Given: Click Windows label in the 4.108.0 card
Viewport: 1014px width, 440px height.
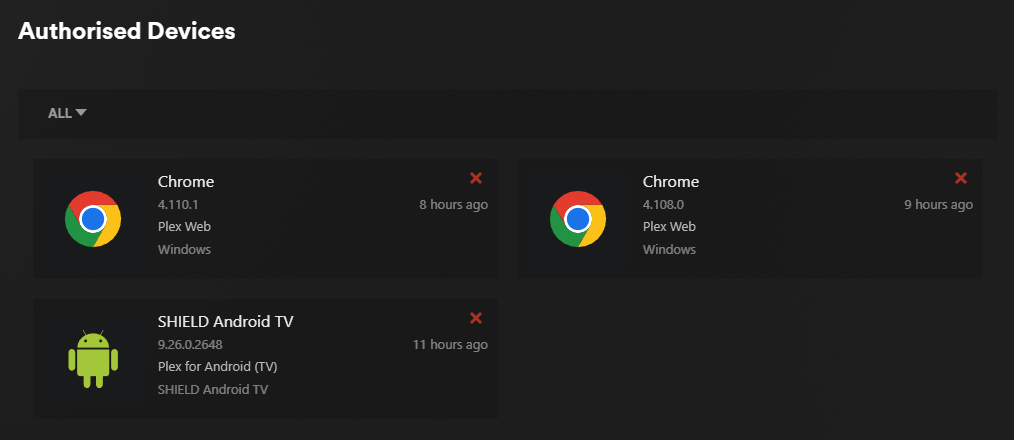Looking at the screenshot, I should click(669, 249).
